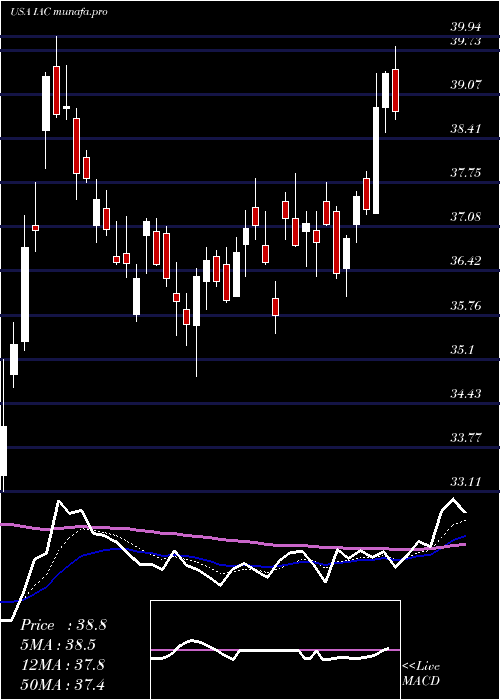Select the 39.94 price level label
This screenshot has width=500, height=700.
click(466, 27)
